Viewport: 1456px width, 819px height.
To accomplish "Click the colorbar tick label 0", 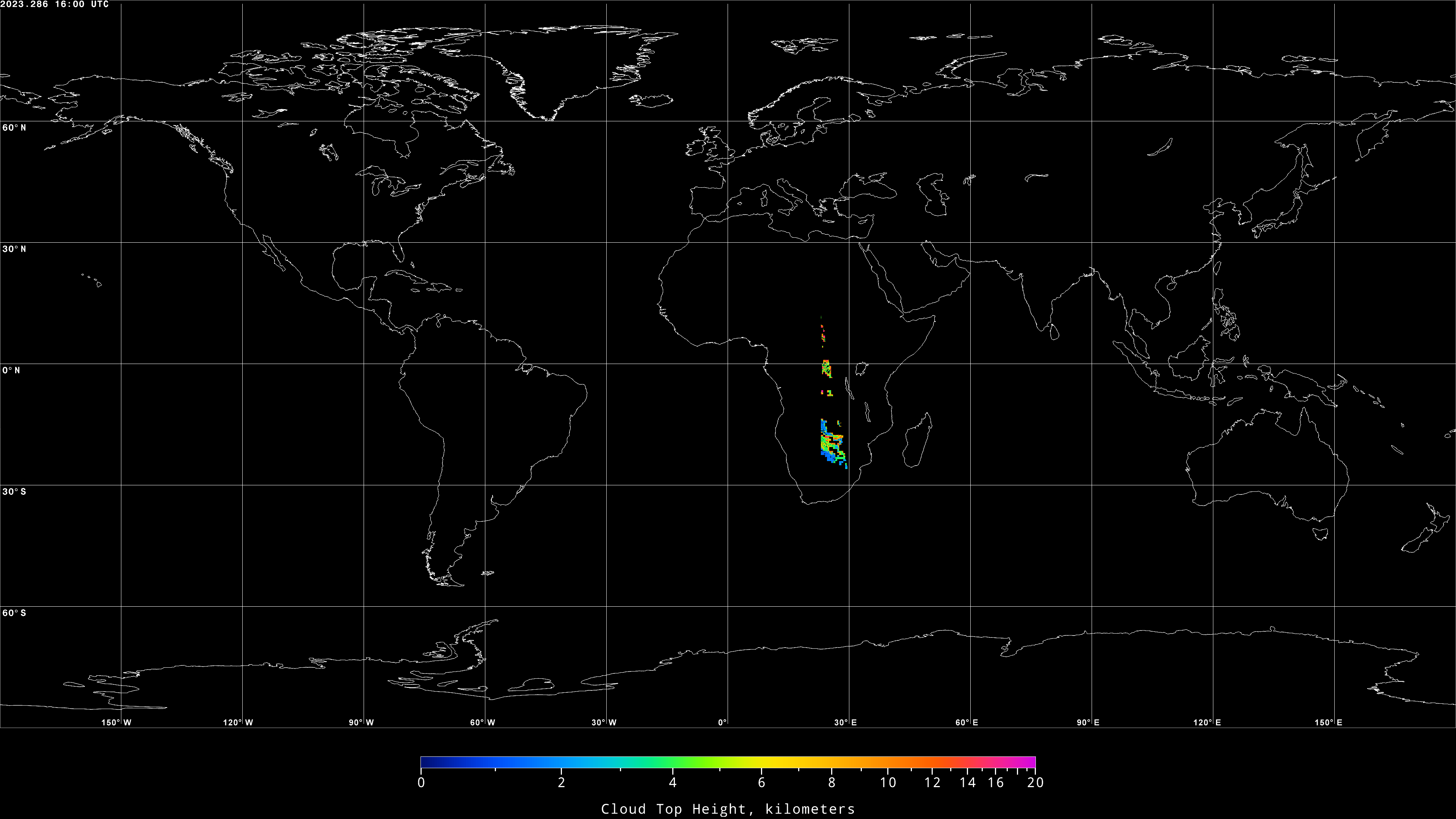I will (x=421, y=783).
